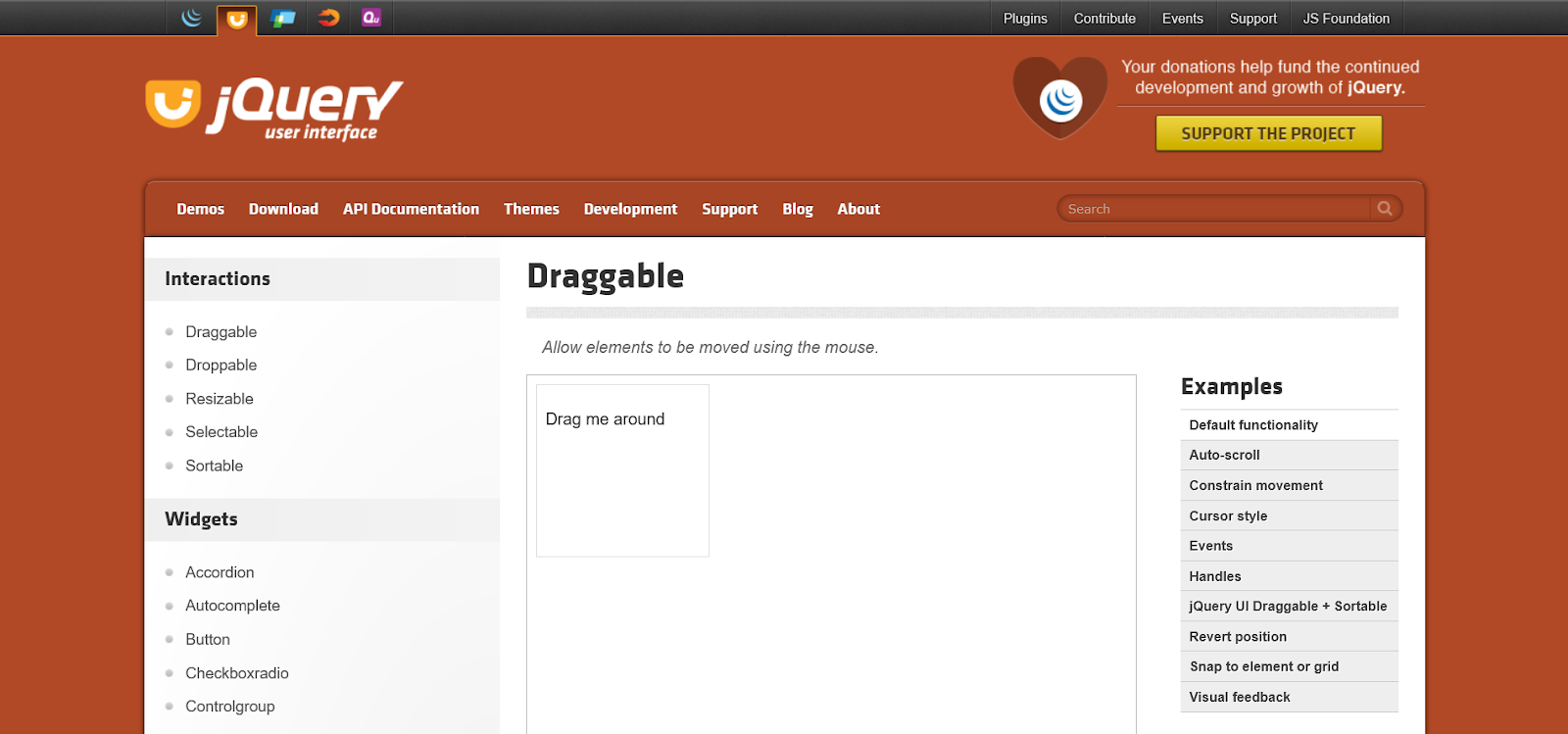
Task: Open the Development menu item
Action: click(x=630, y=209)
